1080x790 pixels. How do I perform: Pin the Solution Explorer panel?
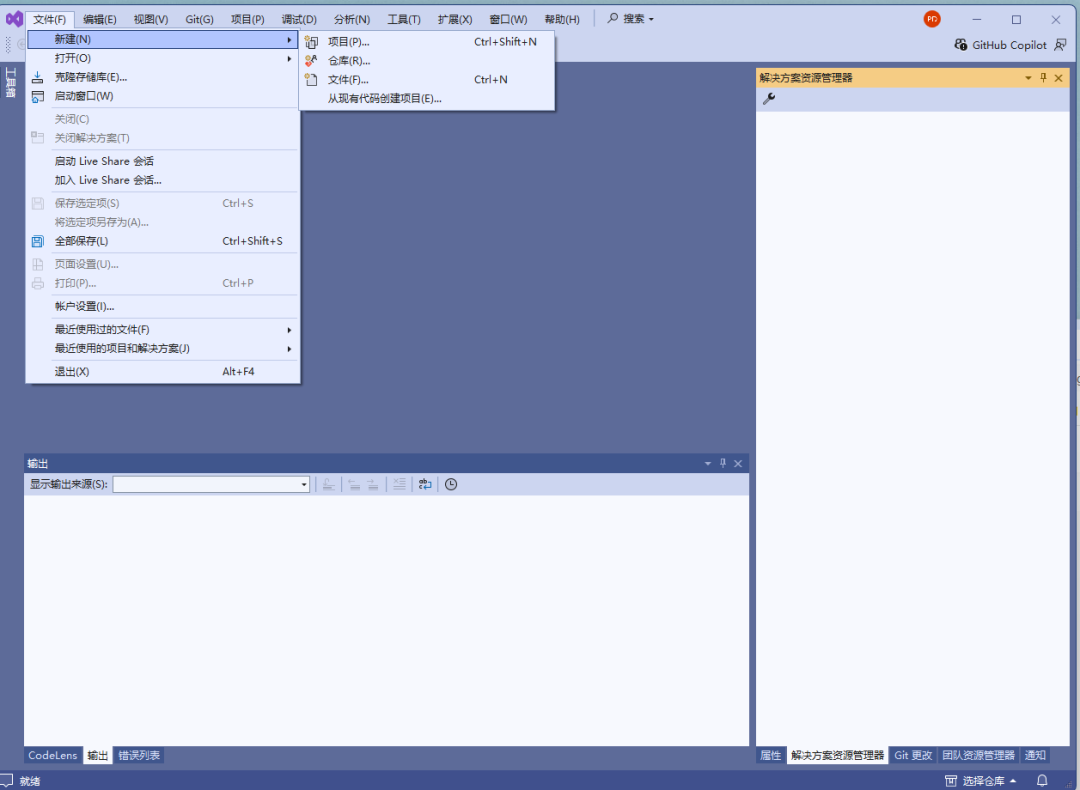click(x=1043, y=78)
